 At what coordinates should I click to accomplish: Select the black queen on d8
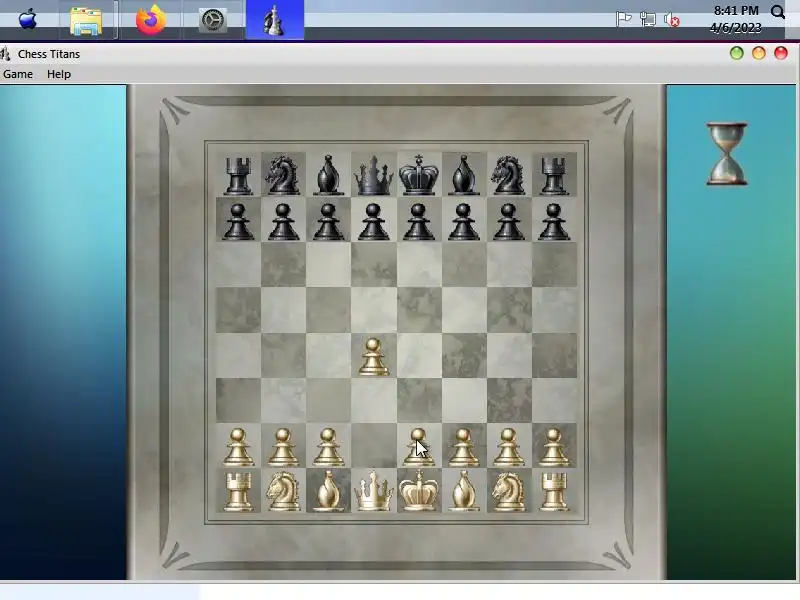[x=374, y=176]
